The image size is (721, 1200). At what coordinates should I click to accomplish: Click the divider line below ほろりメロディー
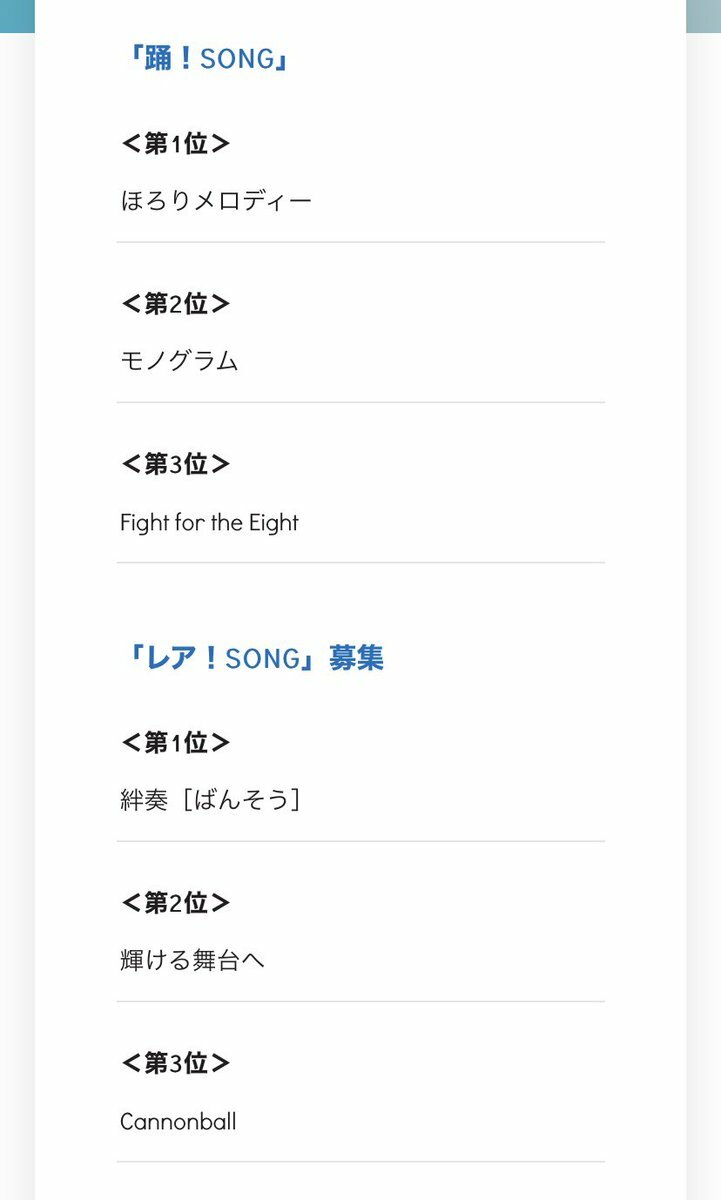(x=360, y=242)
